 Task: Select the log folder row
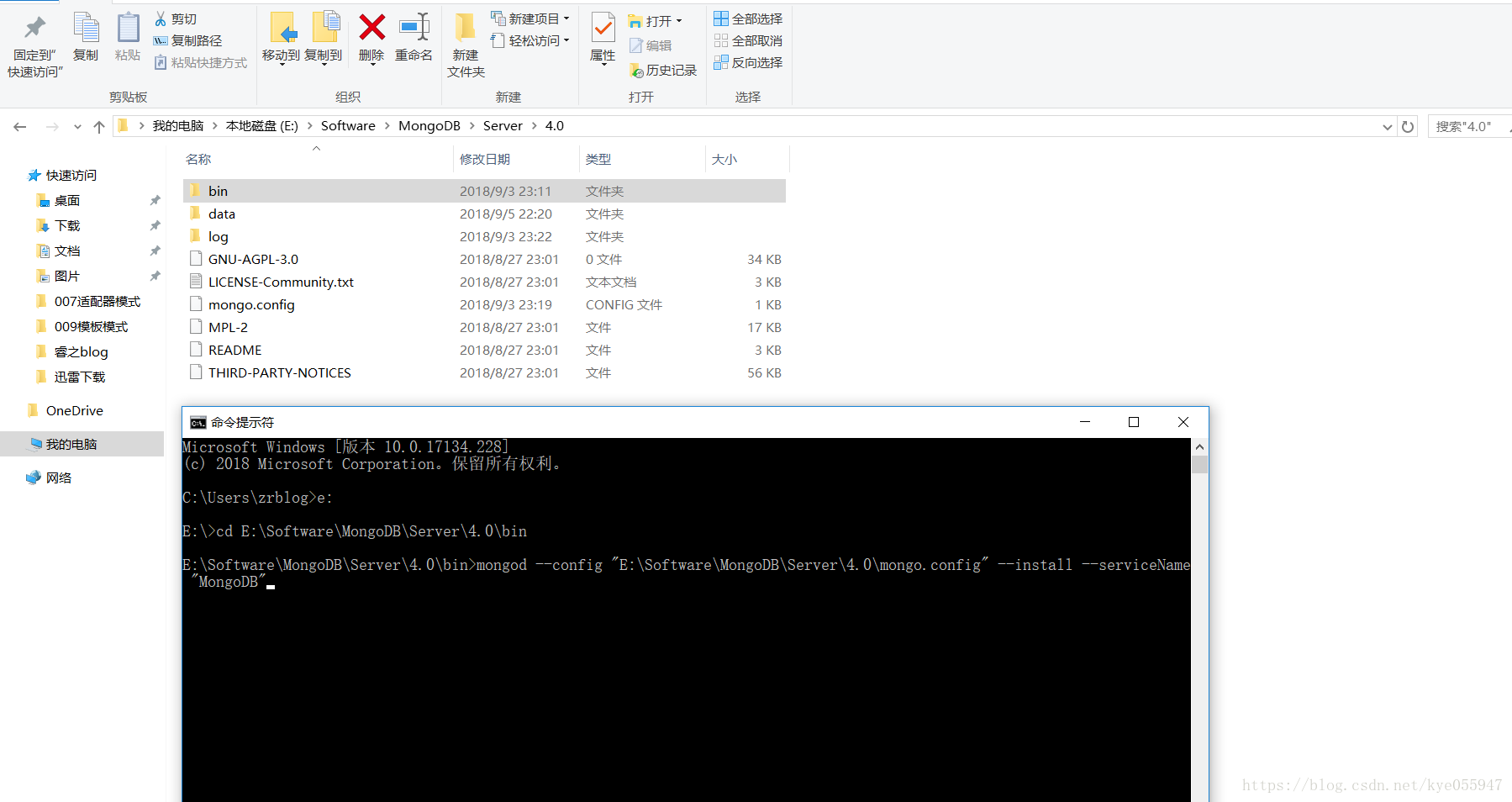(484, 236)
